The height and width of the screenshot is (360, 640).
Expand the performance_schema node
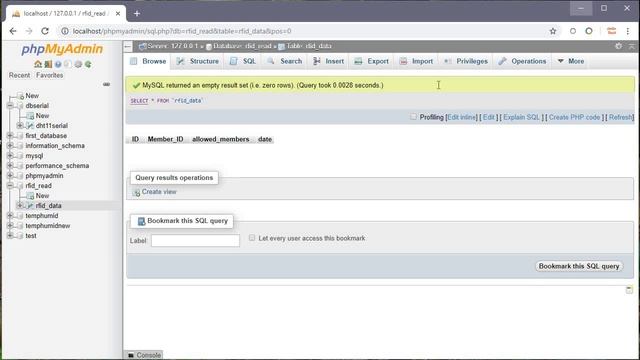(10, 166)
